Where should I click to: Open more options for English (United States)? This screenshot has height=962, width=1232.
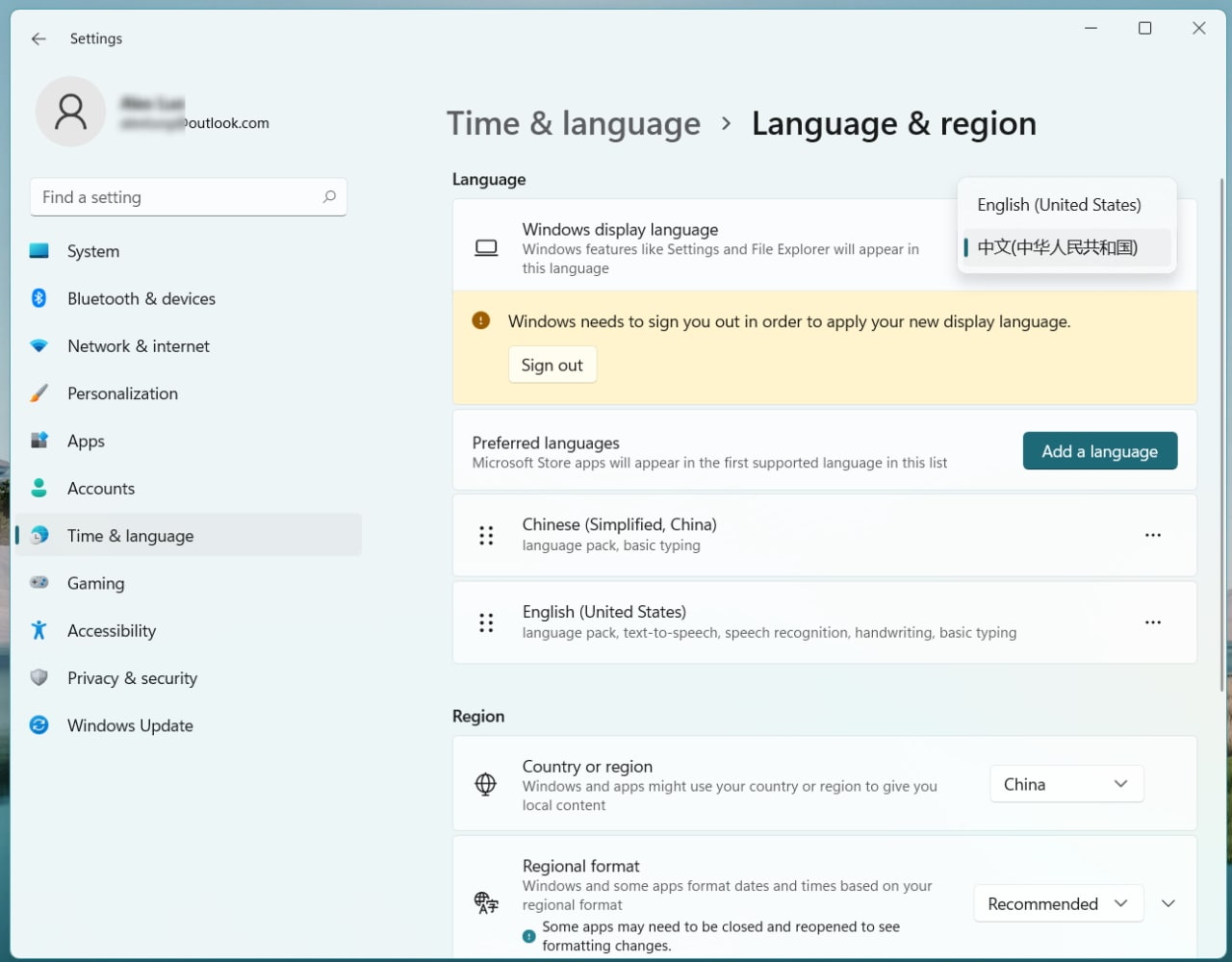click(1152, 622)
